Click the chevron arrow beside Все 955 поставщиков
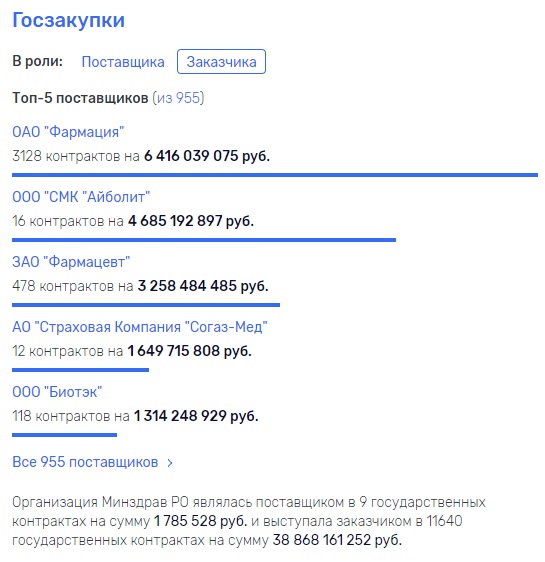The height and width of the screenshot is (562, 545). coord(170,463)
